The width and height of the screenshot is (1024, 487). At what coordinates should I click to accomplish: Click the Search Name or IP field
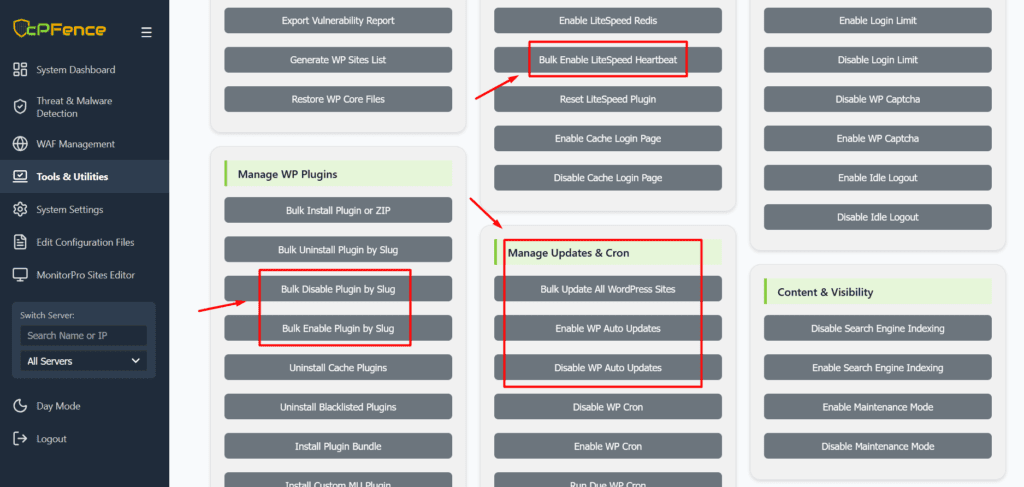[84, 336]
